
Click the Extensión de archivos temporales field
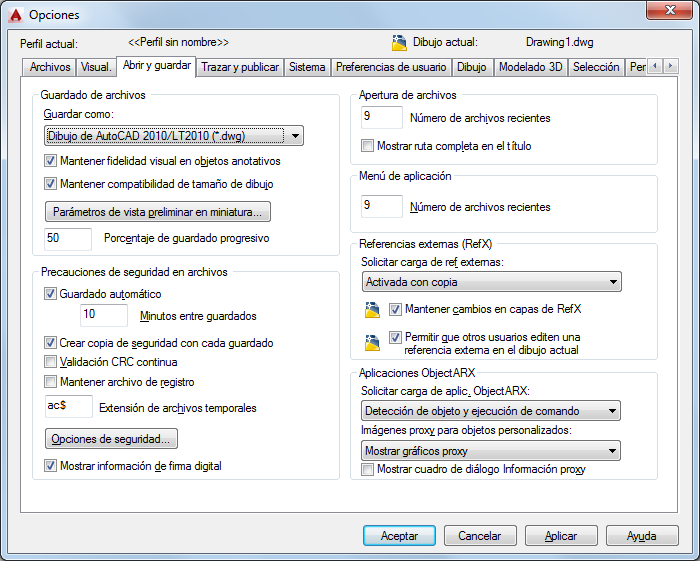[69, 406]
